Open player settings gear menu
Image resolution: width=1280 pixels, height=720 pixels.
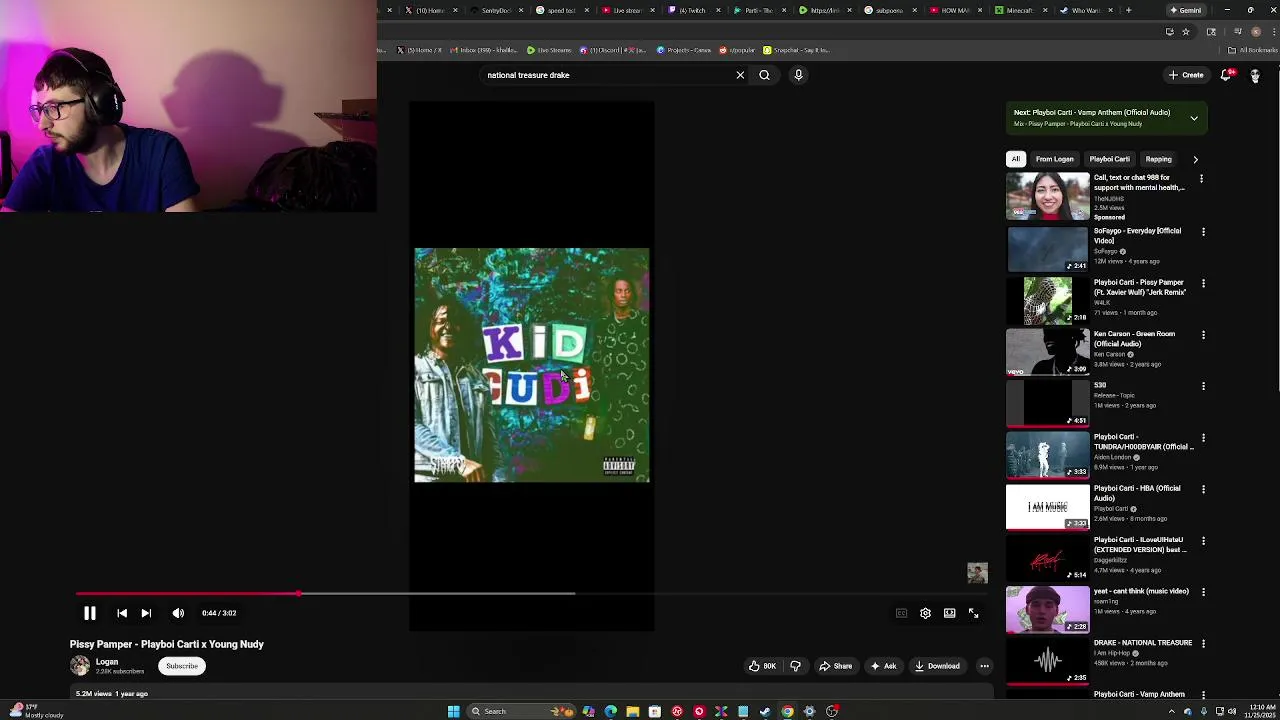[x=925, y=613]
